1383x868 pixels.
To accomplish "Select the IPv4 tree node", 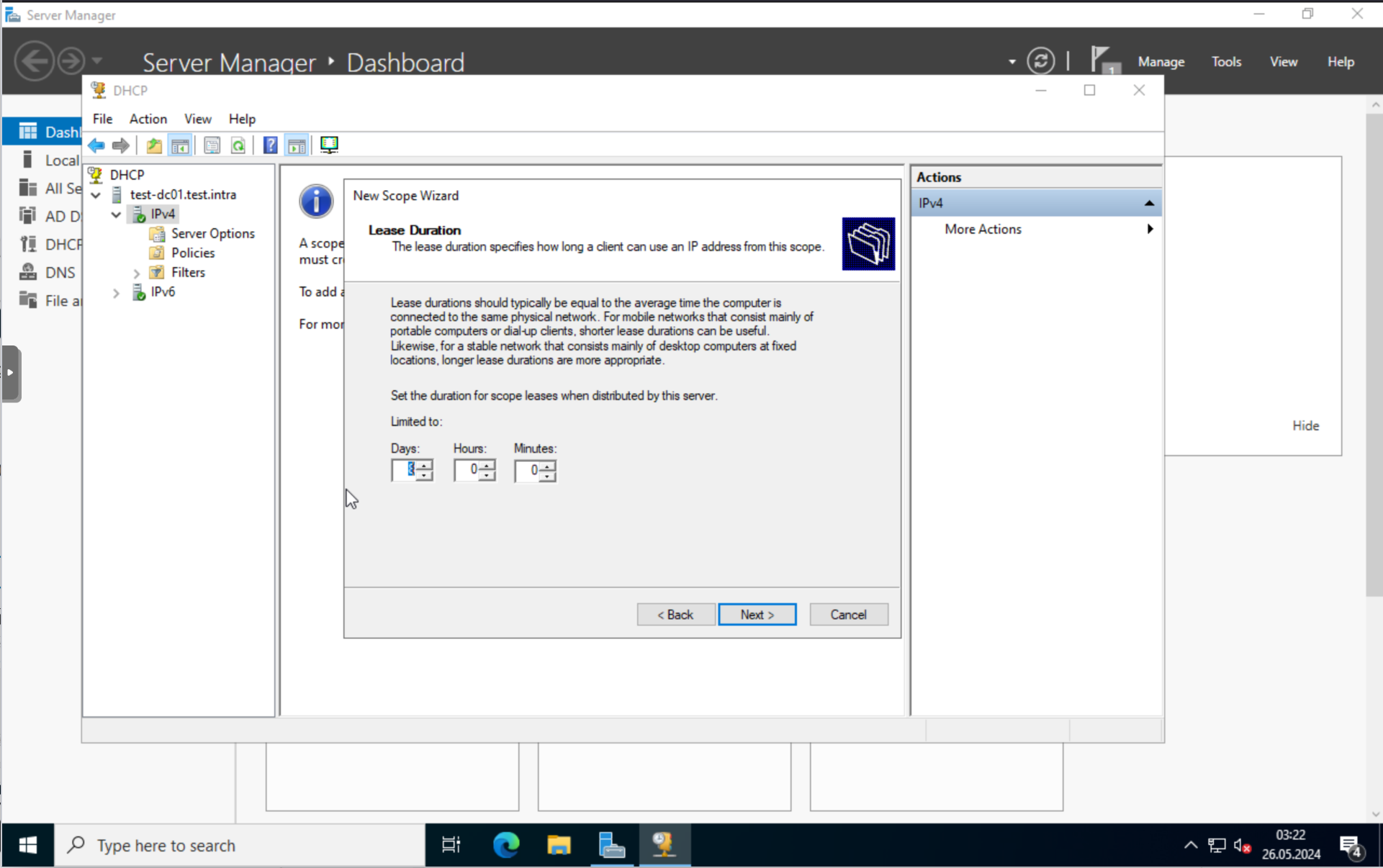I will pyautogui.click(x=163, y=214).
